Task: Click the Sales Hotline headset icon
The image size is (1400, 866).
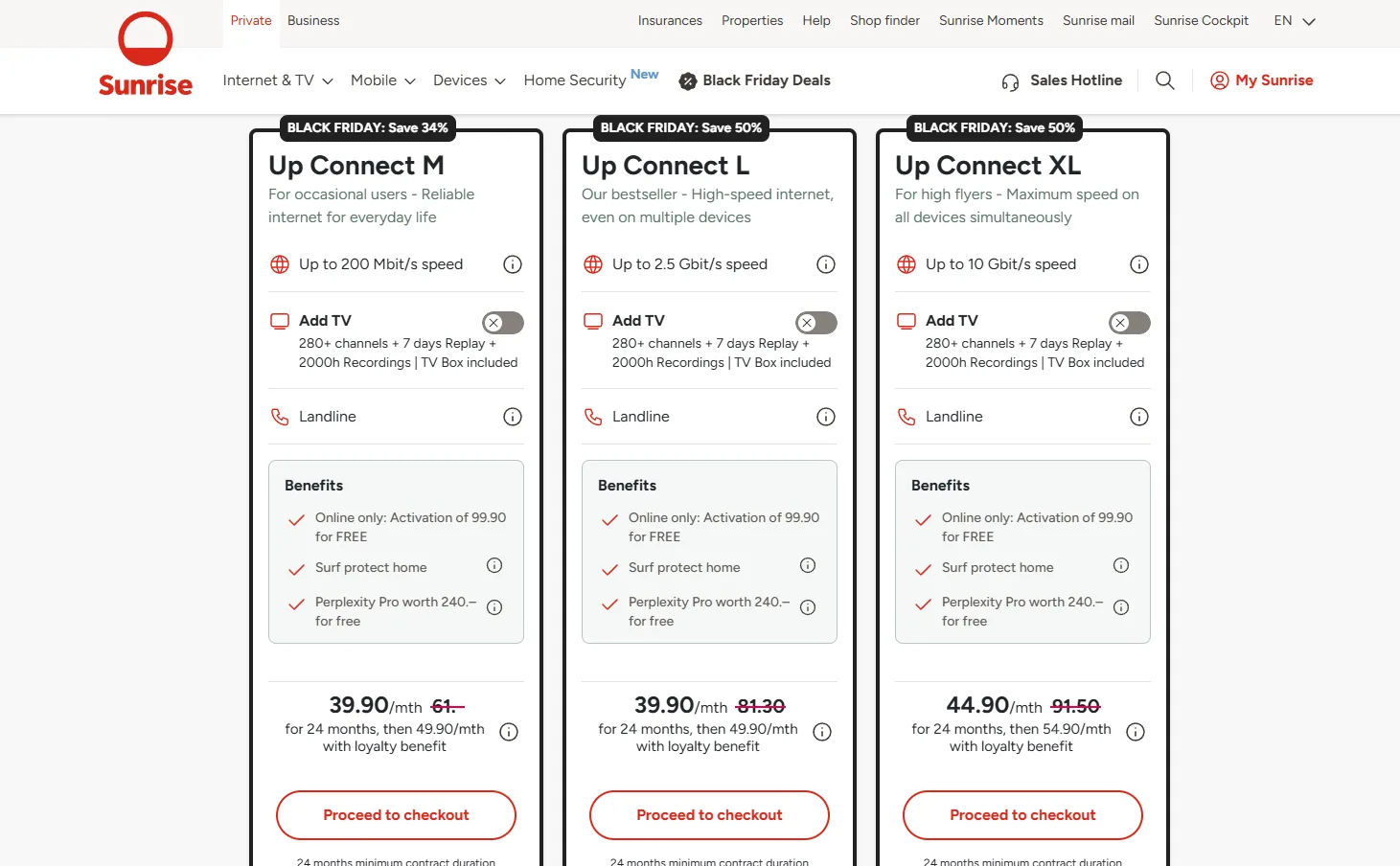Action: coord(1010,81)
